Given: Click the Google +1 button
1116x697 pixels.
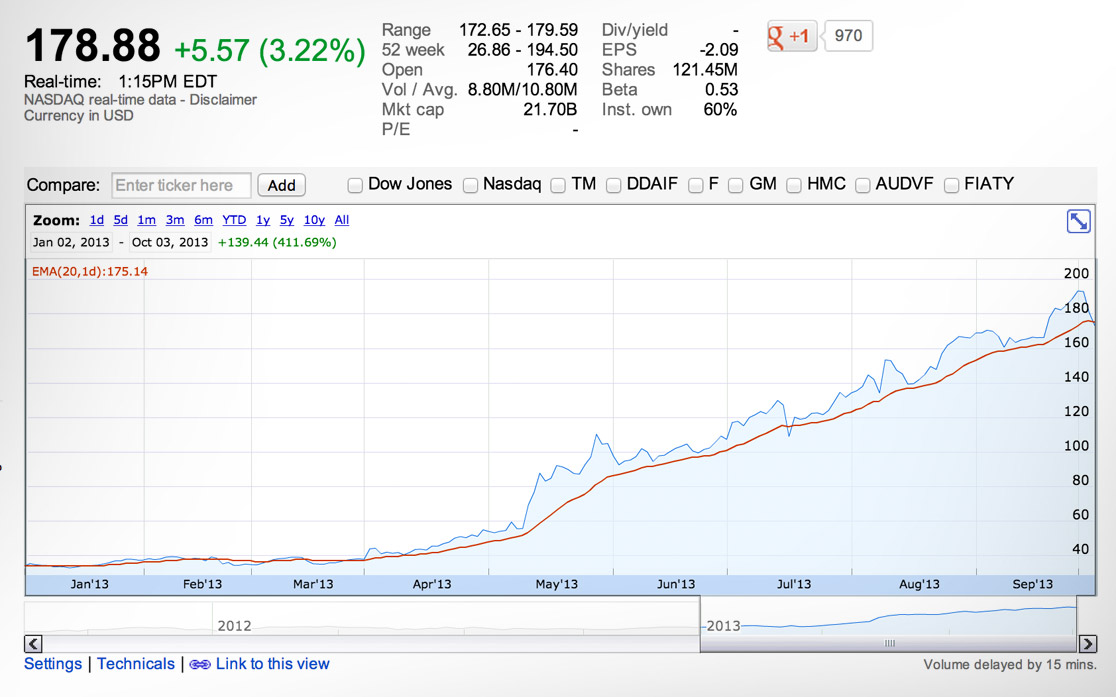Looking at the screenshot, I should (x=791, y=36).
